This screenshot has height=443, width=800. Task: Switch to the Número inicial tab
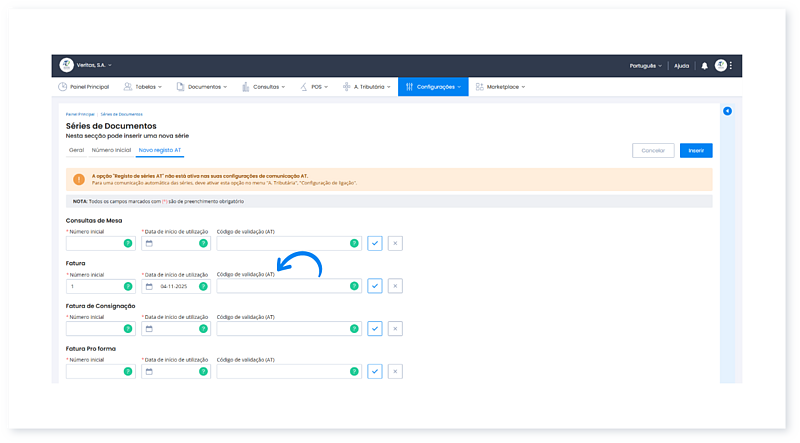click(x=110, y=150)
